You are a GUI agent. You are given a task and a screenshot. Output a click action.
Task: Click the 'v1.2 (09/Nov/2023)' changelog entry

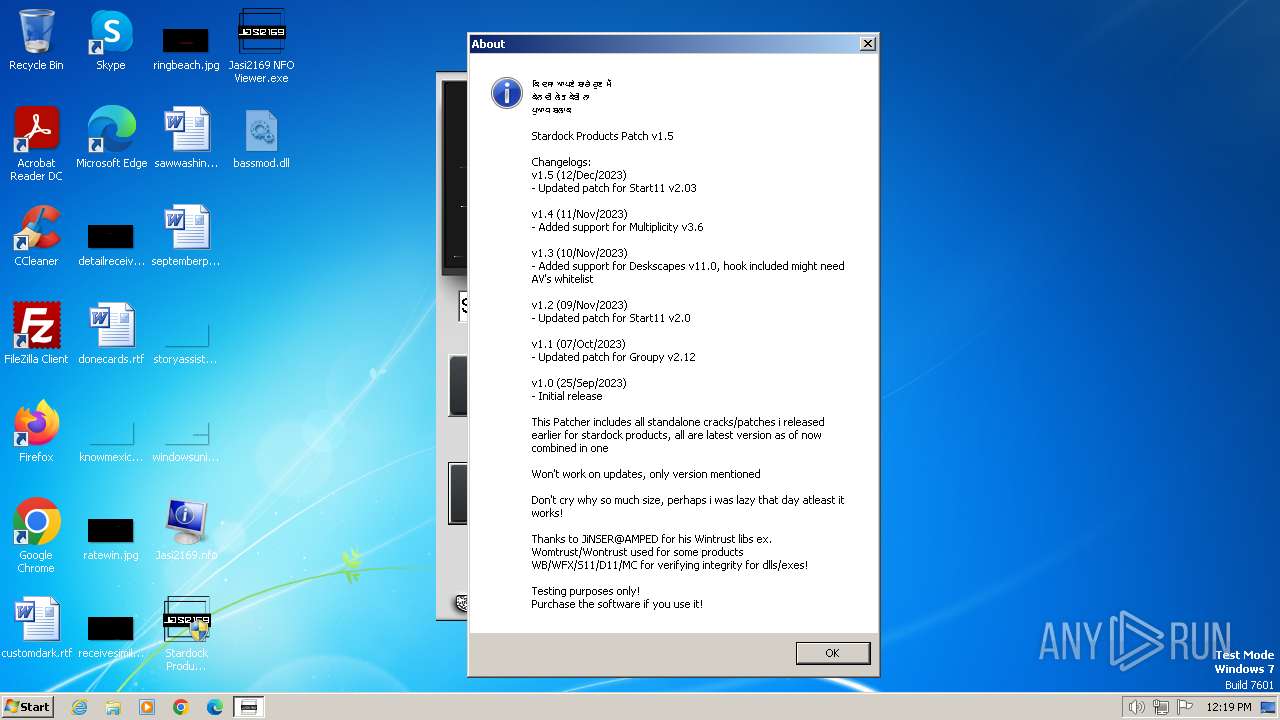(x=579, y=305)
